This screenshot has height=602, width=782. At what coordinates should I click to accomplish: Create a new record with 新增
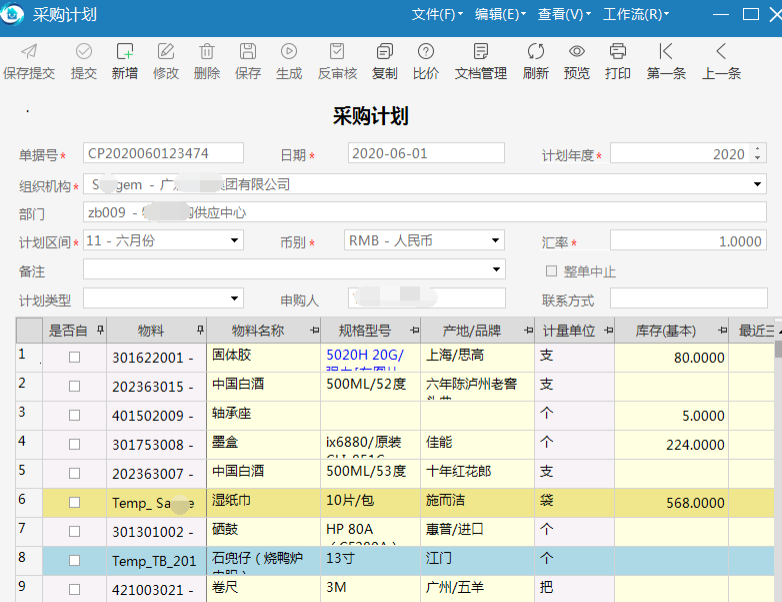pyautogui.click(x=125, y=61)
